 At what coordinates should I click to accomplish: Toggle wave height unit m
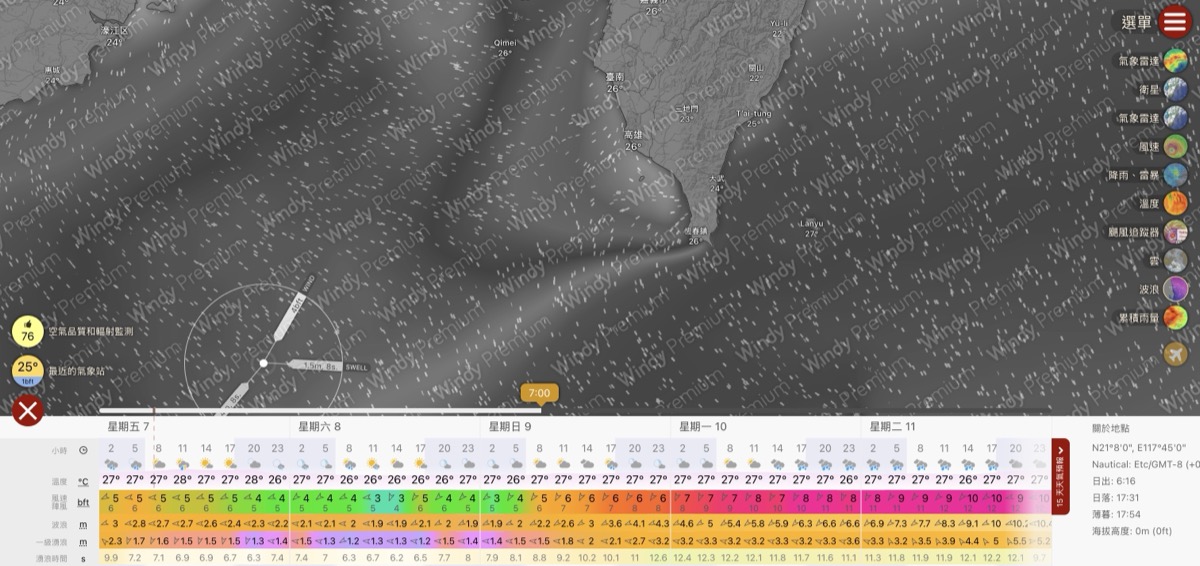click(83, 523)
